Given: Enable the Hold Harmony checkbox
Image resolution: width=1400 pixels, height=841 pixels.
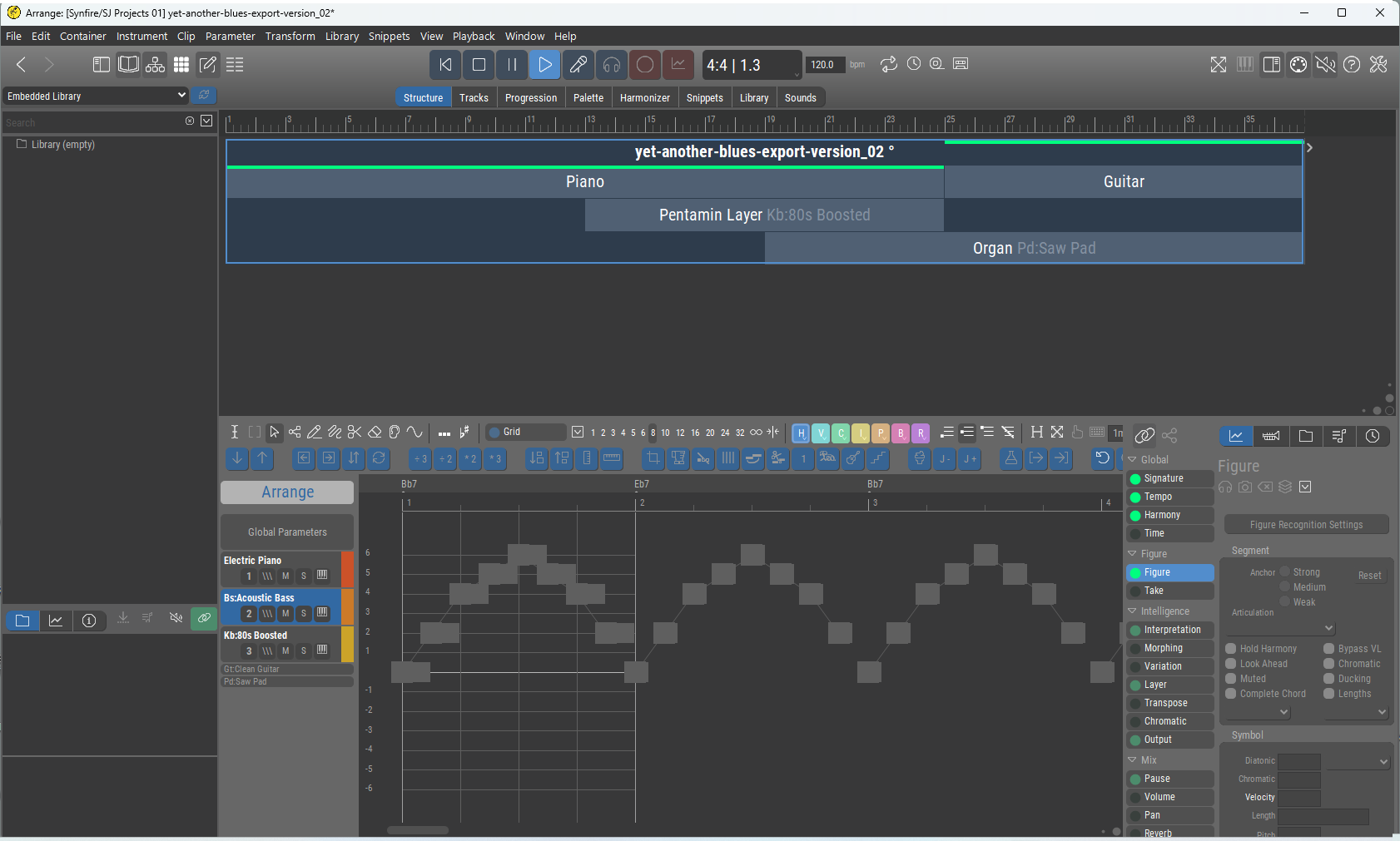Looking at the screenshot, I should point(1231,649).
